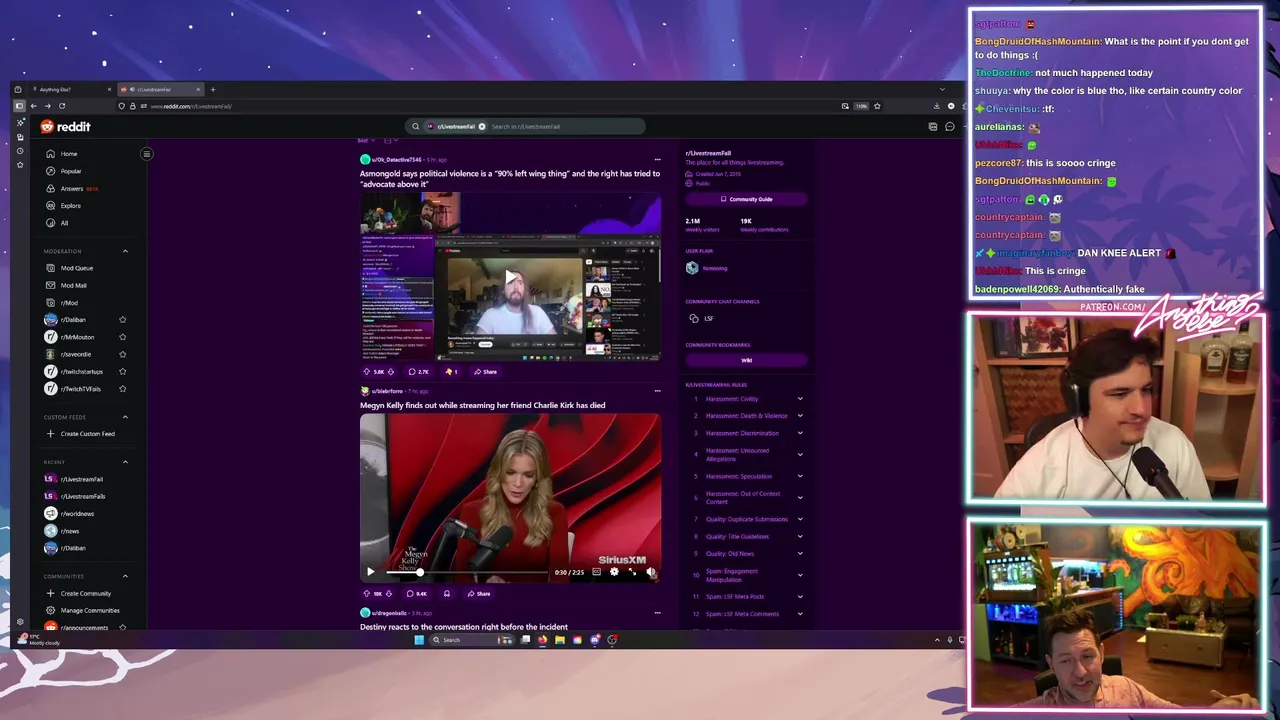
Task: Collapse the sidebar with the hamburger button
Action: coord(146,154)
